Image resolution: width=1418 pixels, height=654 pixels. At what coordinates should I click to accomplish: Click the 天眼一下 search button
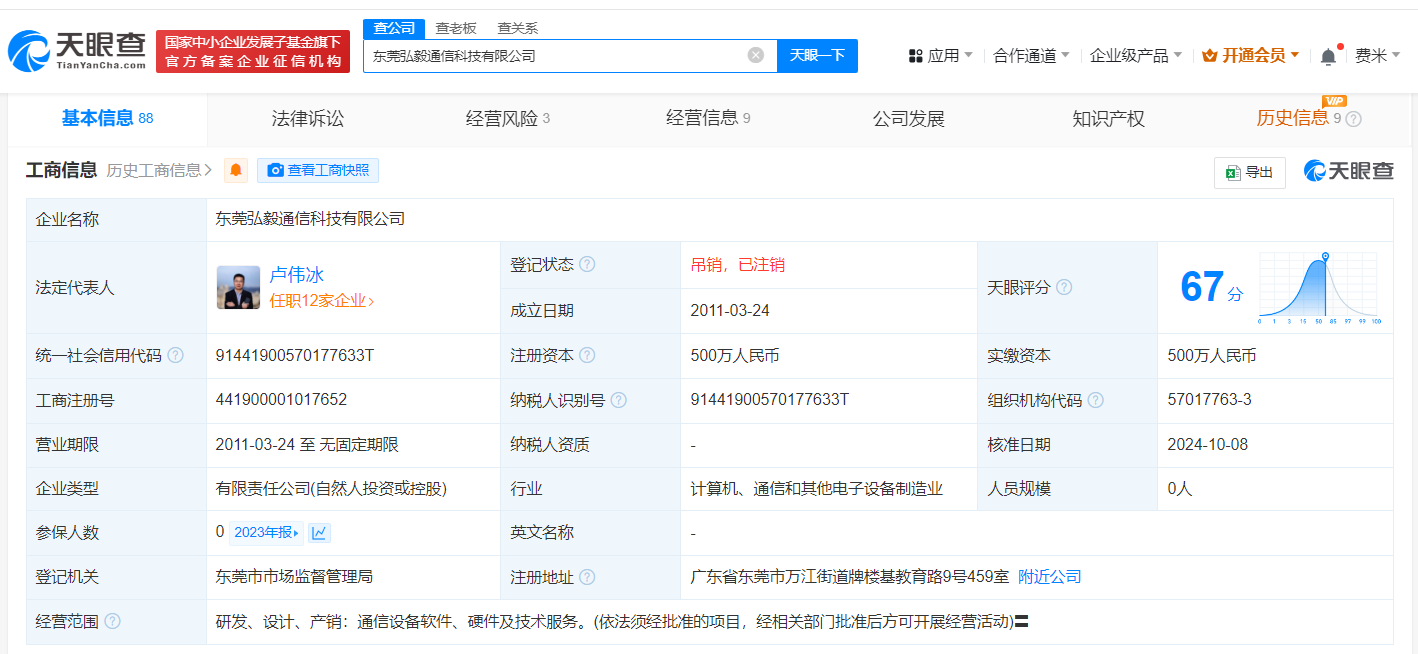(817, 56)
